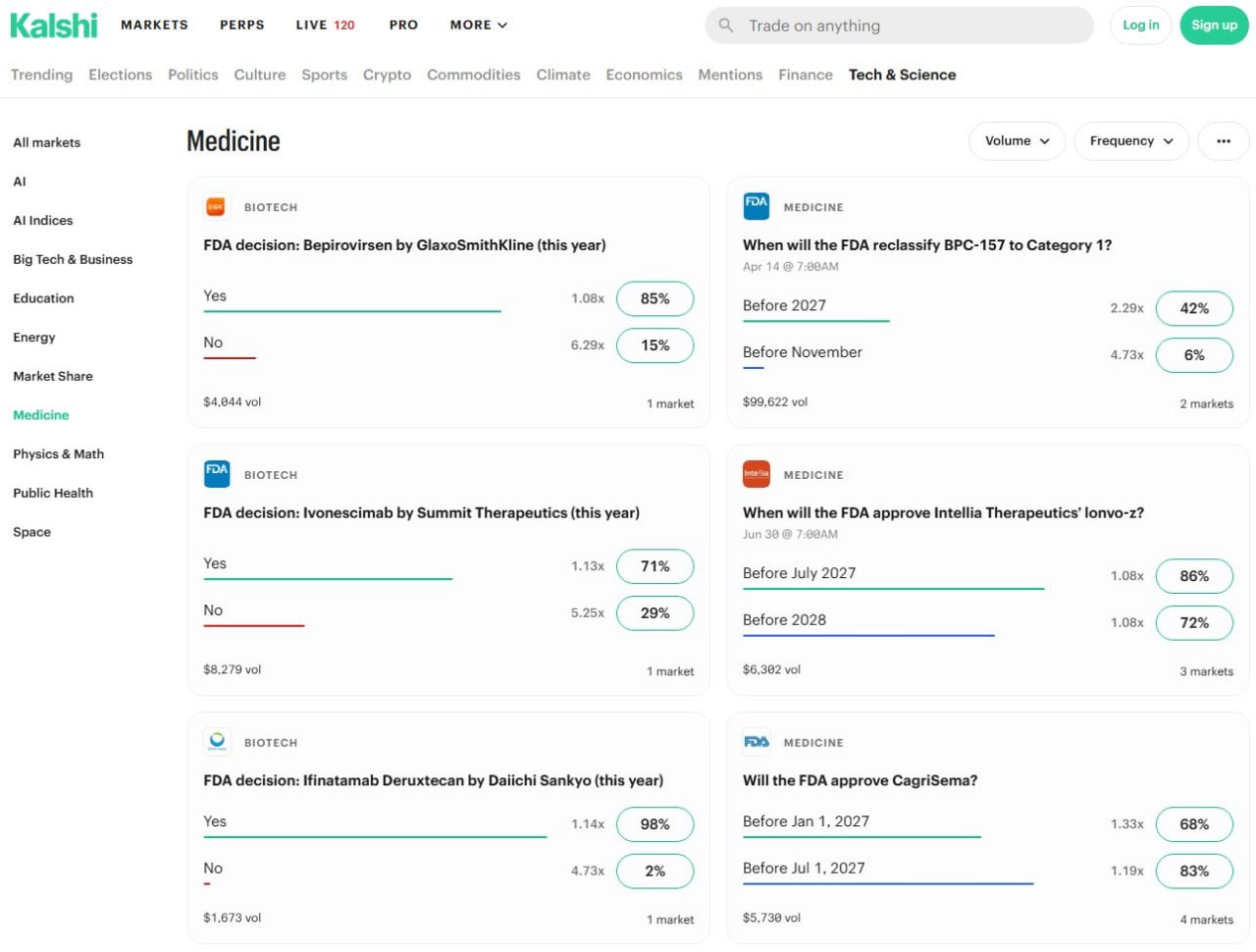
Task: Open the PRO nav item
Action: pyautogui.click(x=403, y=26)
